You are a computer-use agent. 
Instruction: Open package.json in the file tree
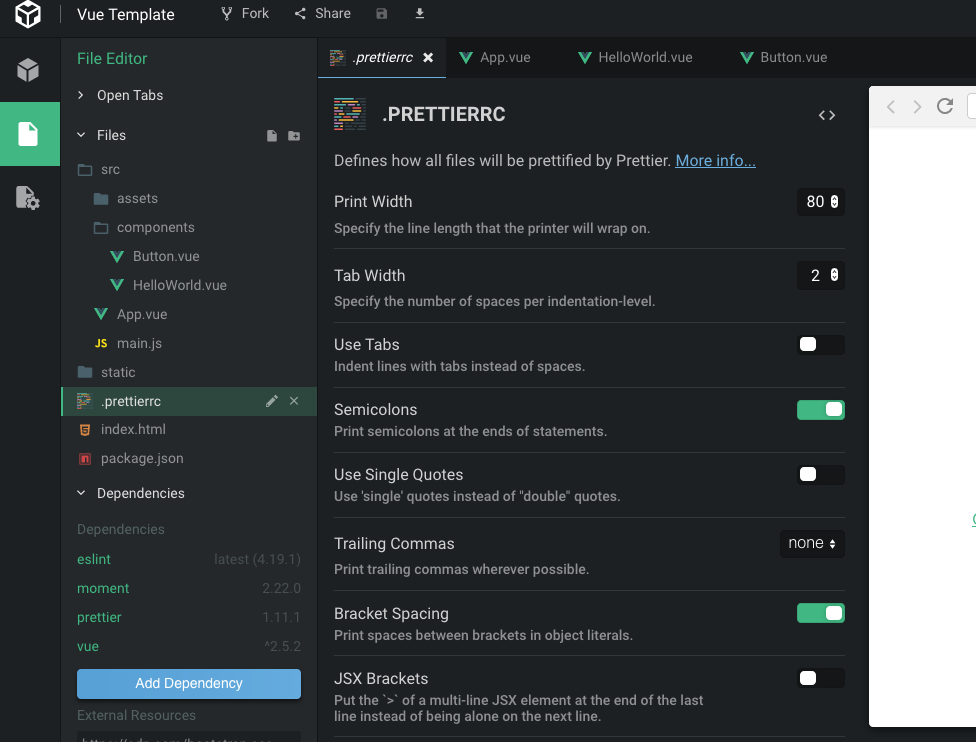pos(130,458)
